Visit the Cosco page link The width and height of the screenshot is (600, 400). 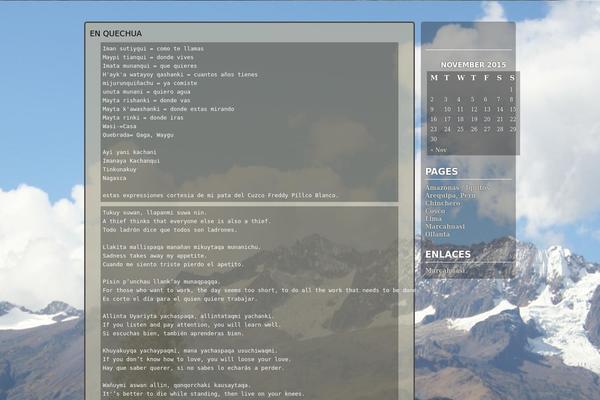pos(435,211)
